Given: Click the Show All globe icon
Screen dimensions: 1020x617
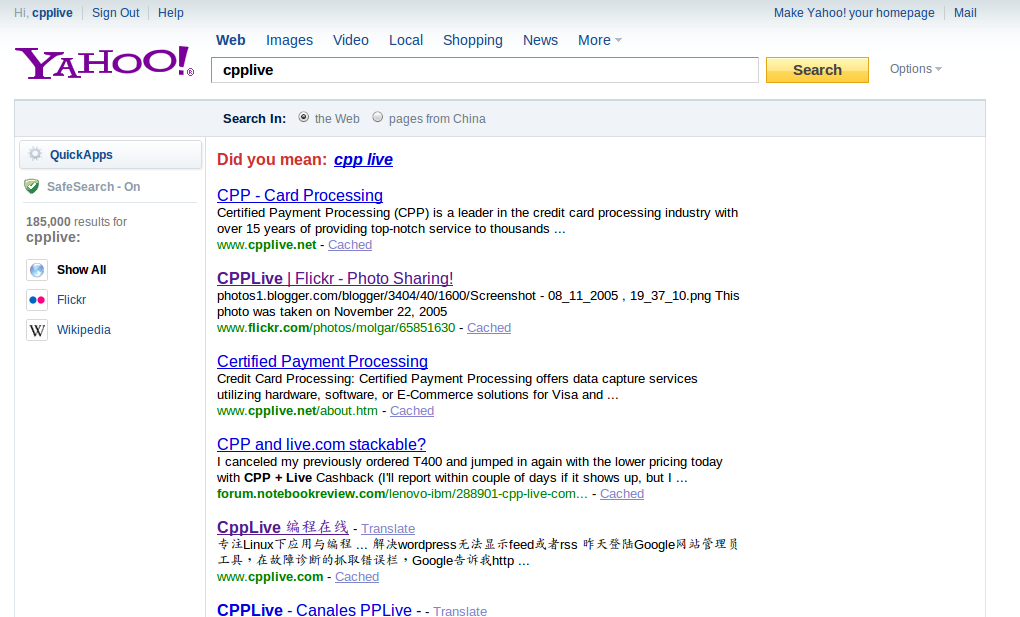Looking at the screenshot, I should [x=37, y=269].
